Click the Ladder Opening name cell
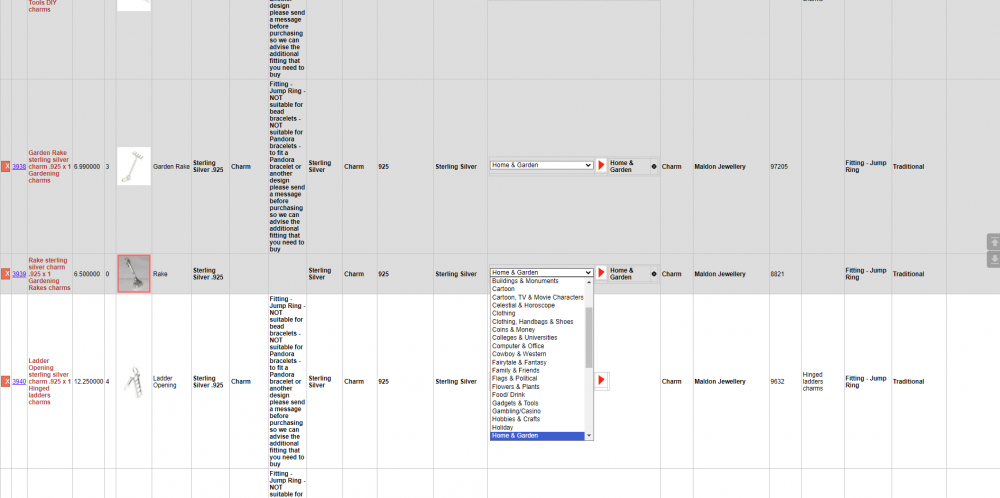 coord(167,381)
